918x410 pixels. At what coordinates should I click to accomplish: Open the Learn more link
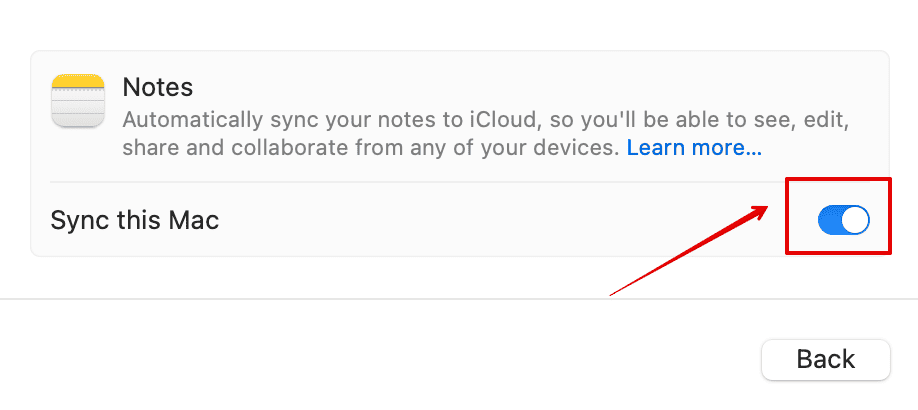click(x=694, y=148)
